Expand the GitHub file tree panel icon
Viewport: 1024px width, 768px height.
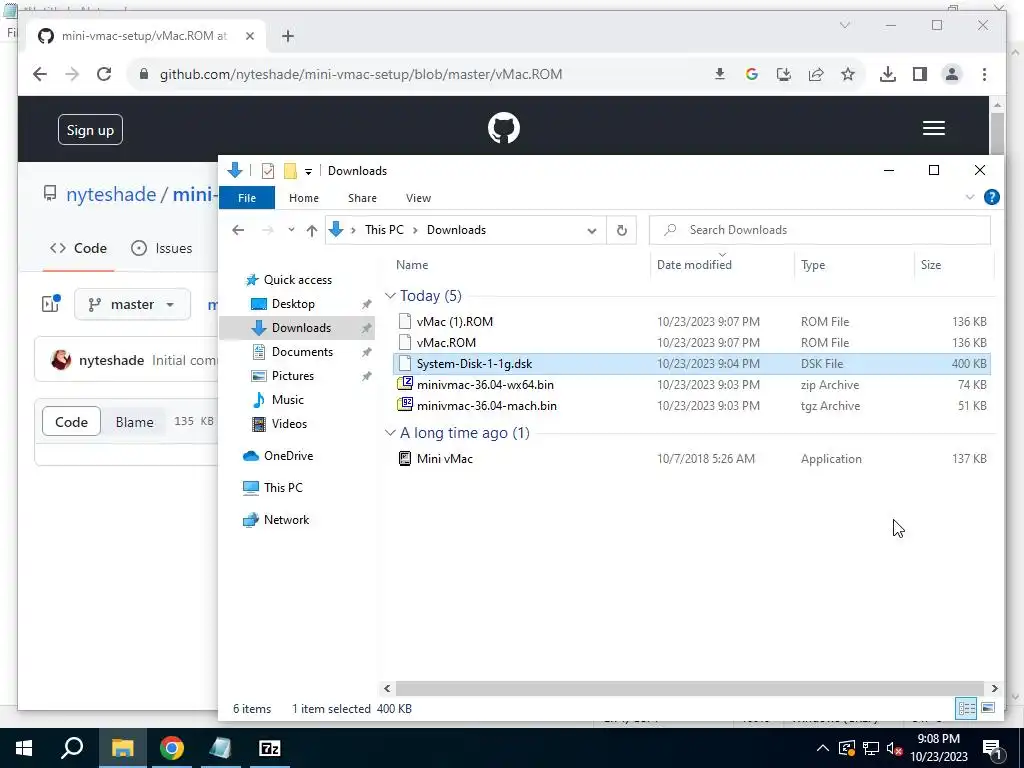pos(51,303)
